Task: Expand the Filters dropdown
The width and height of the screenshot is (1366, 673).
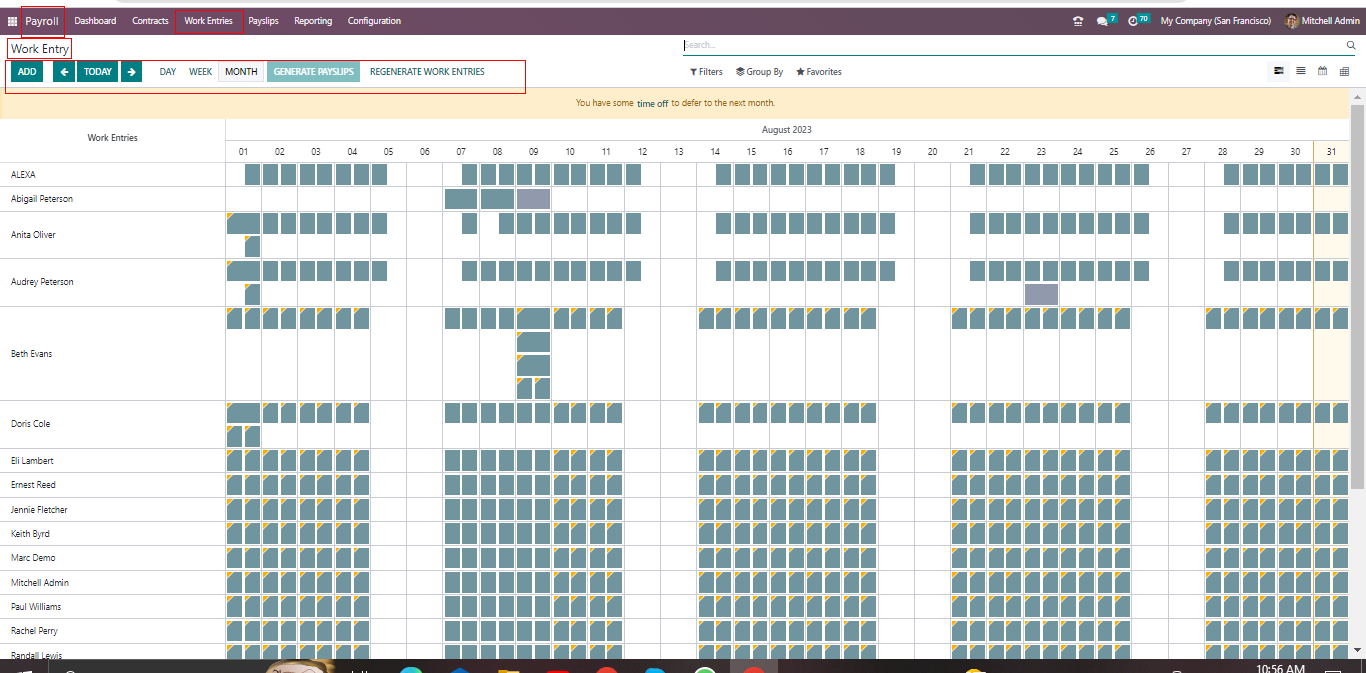Action: (706, 72)
